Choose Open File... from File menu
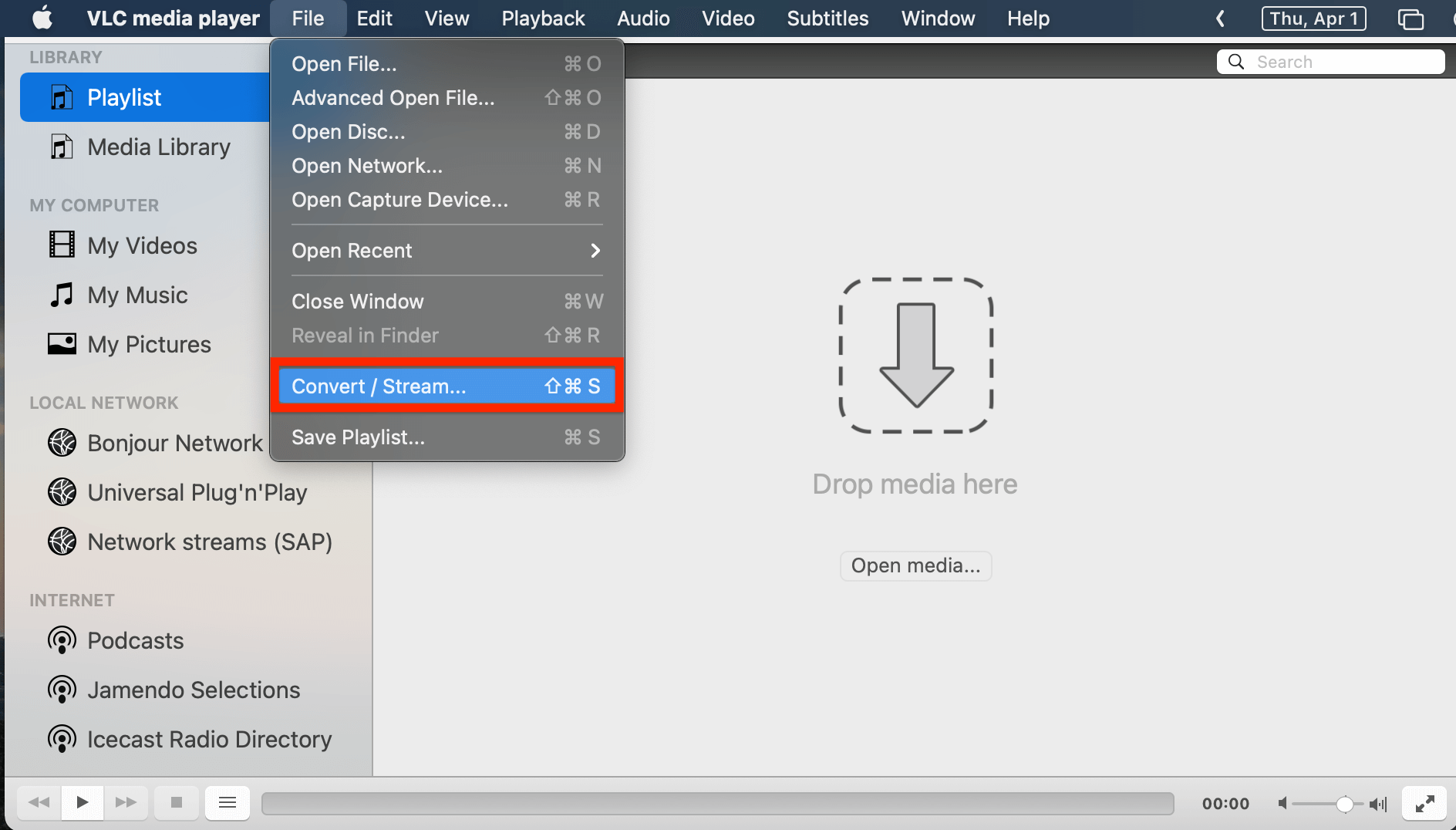Viewport: 1456px width, 830px height. click(x=447, y=64)
